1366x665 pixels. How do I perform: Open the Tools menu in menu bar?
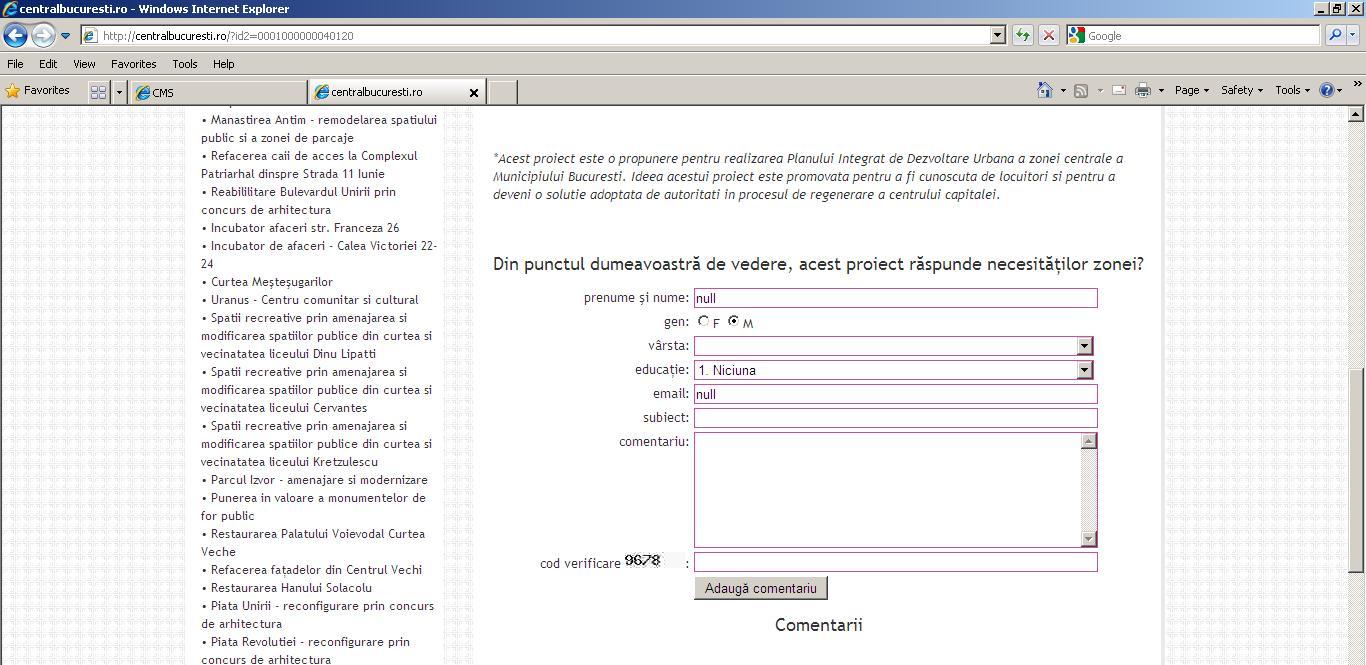tap(185, 64)
